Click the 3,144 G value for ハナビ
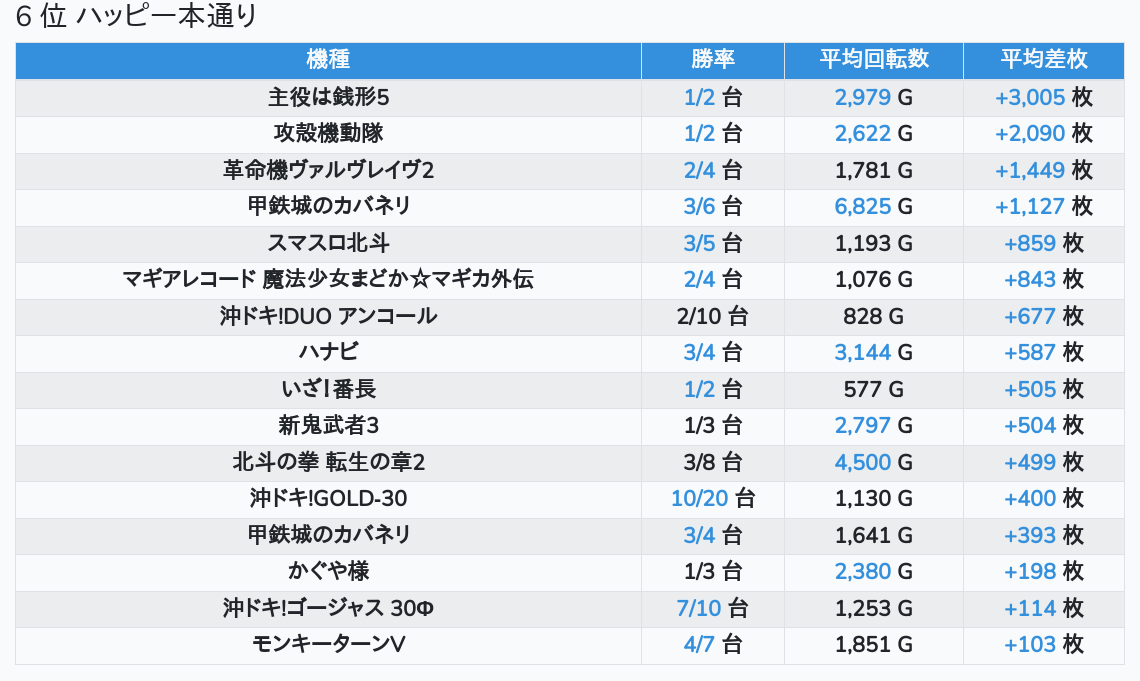Image resolution: width=1140 pixels, height=681 pixels. pos(873,353)
